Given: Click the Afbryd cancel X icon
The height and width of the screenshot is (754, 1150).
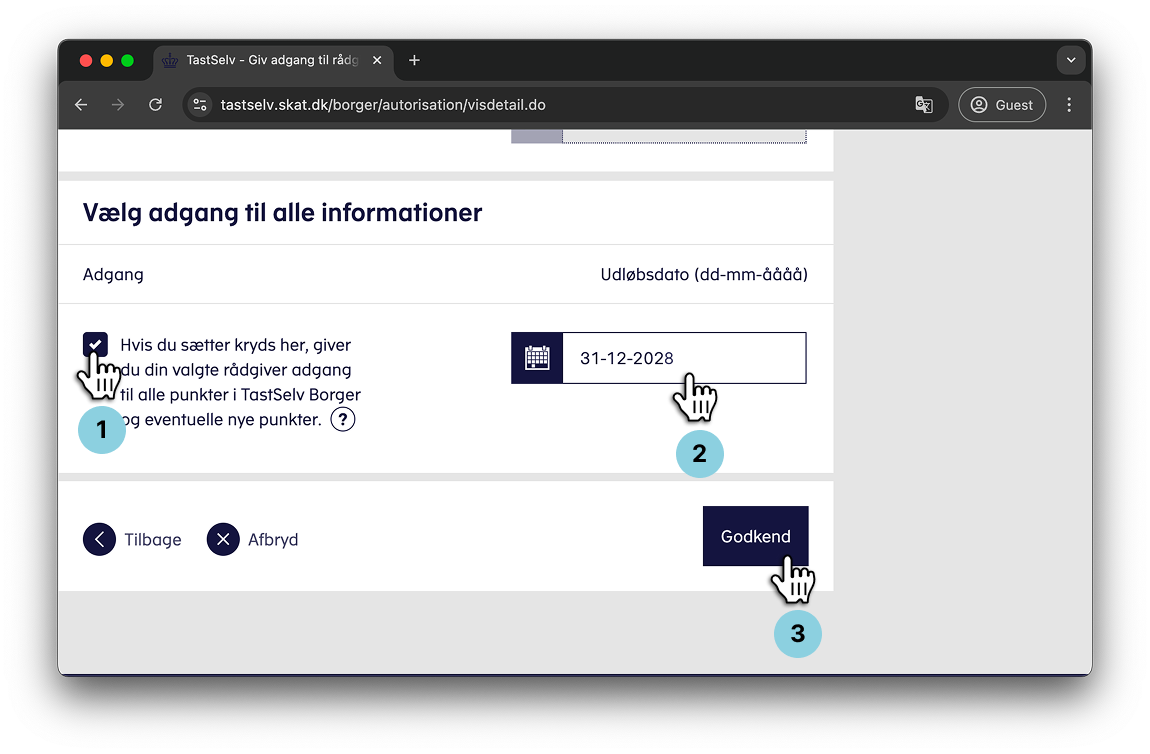Looking at the screenshot, I should click(223, 540).
